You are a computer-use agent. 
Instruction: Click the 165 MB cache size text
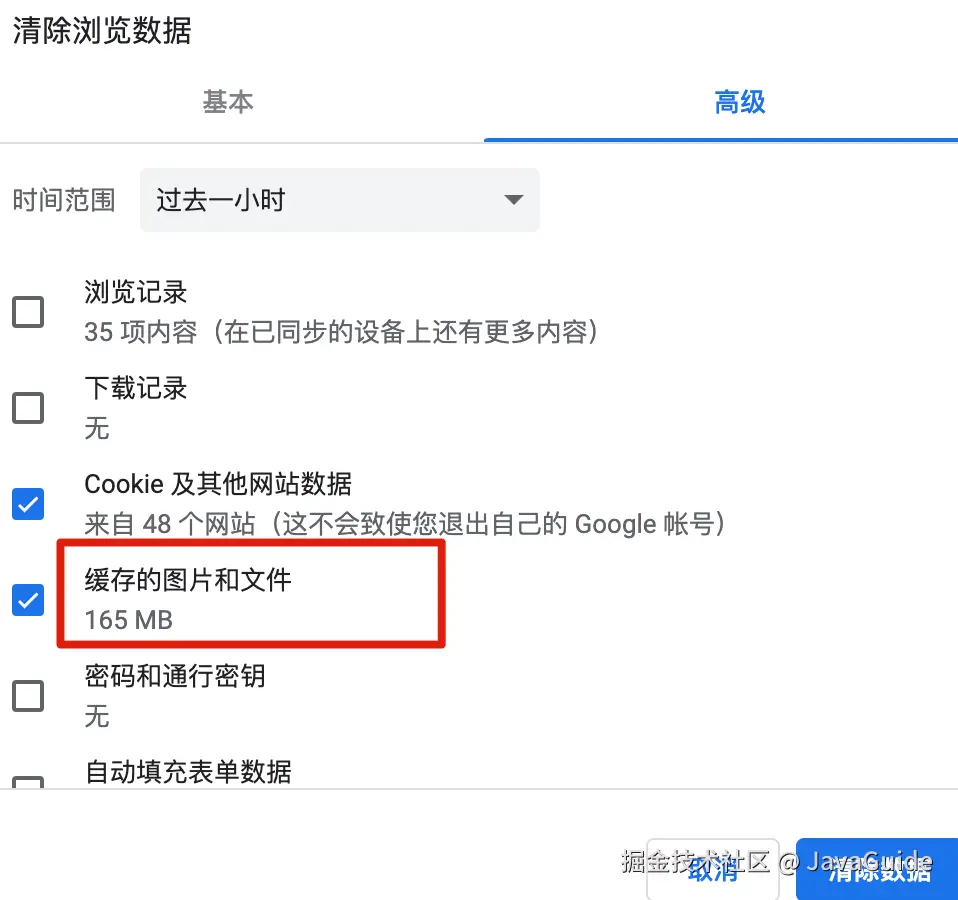(129, 620)
